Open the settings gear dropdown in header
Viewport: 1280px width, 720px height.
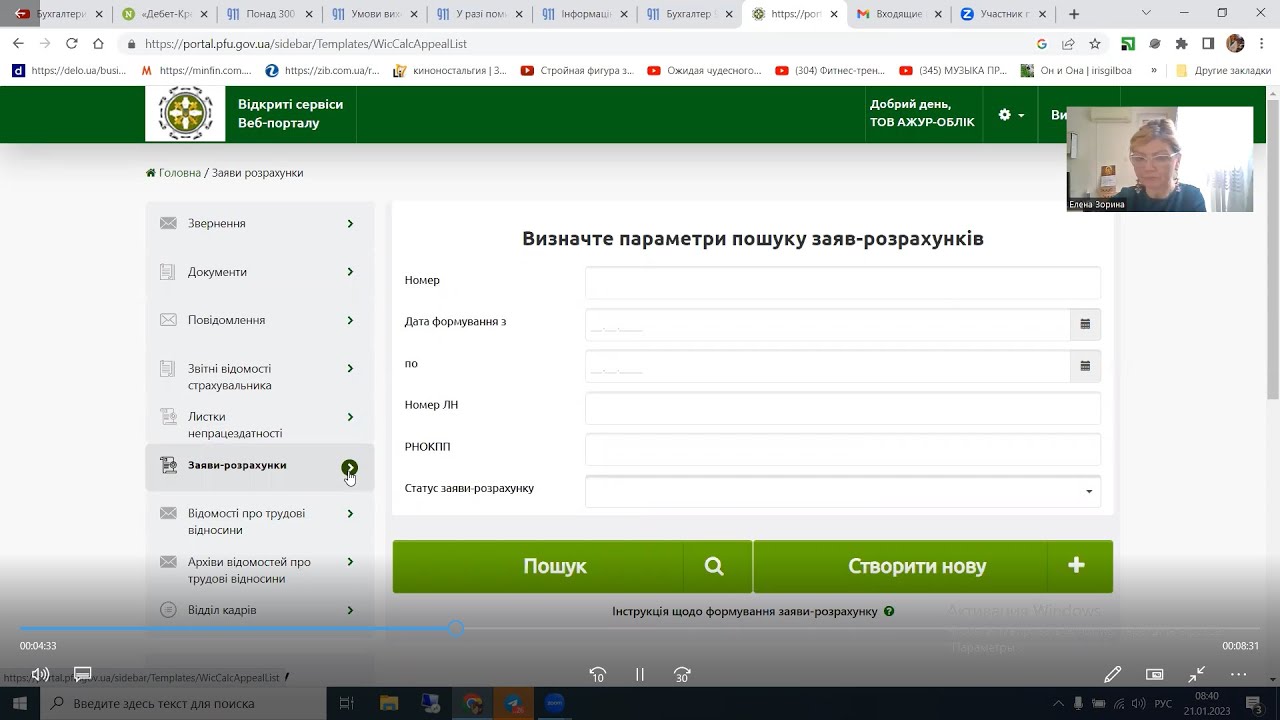(1011, 115)
